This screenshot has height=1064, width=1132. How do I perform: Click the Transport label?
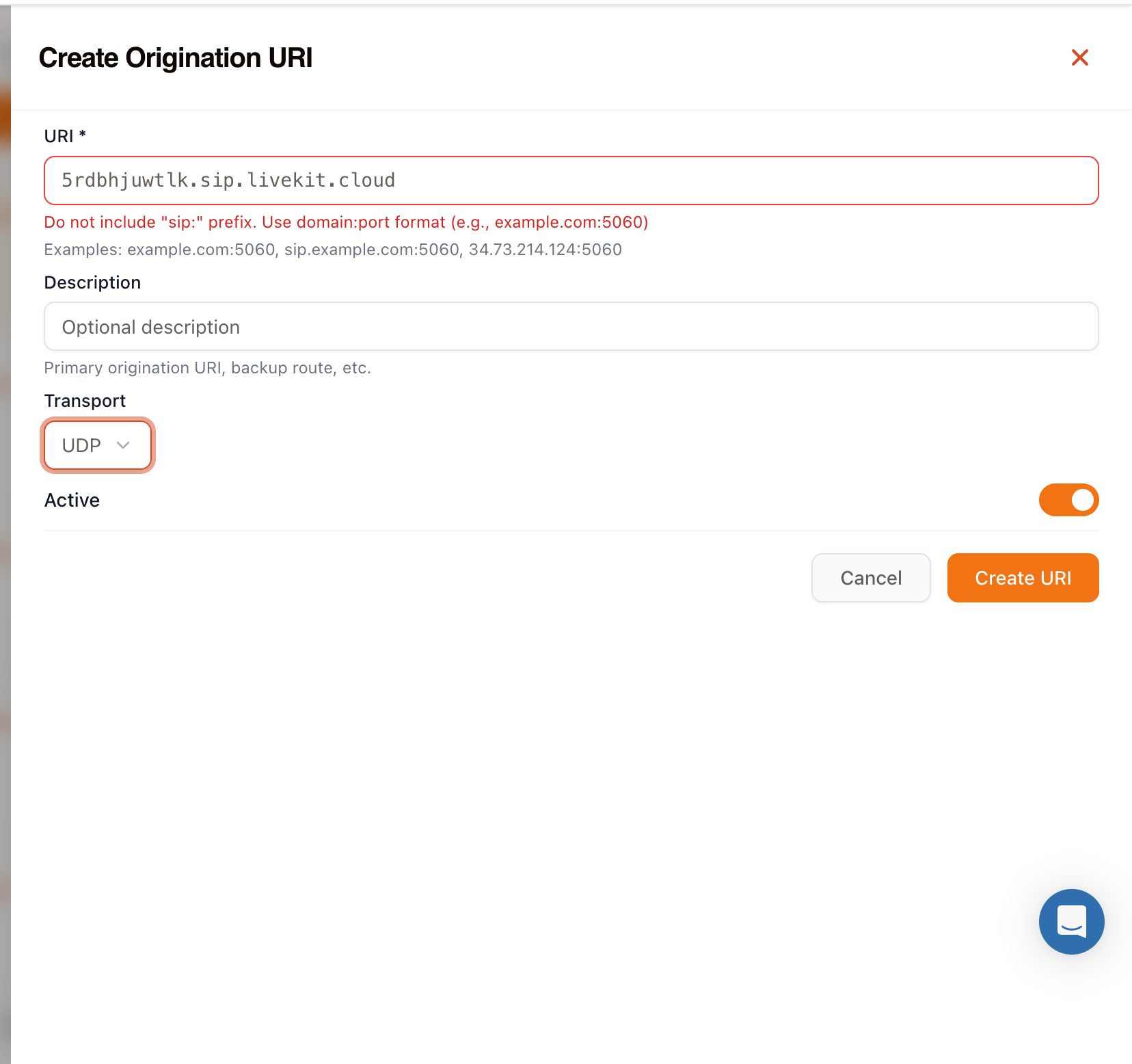(x=85, y=401)
